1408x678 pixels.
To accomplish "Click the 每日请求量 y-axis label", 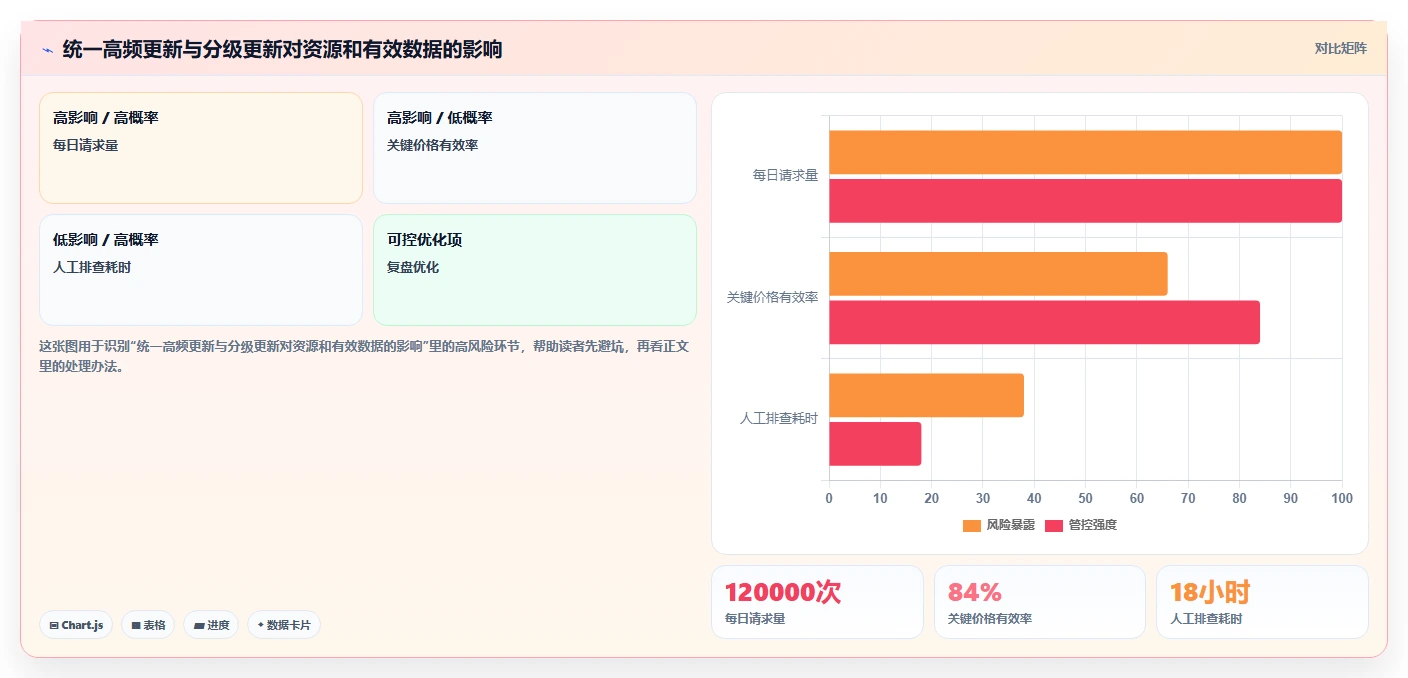I will click(x=785, y=175).
